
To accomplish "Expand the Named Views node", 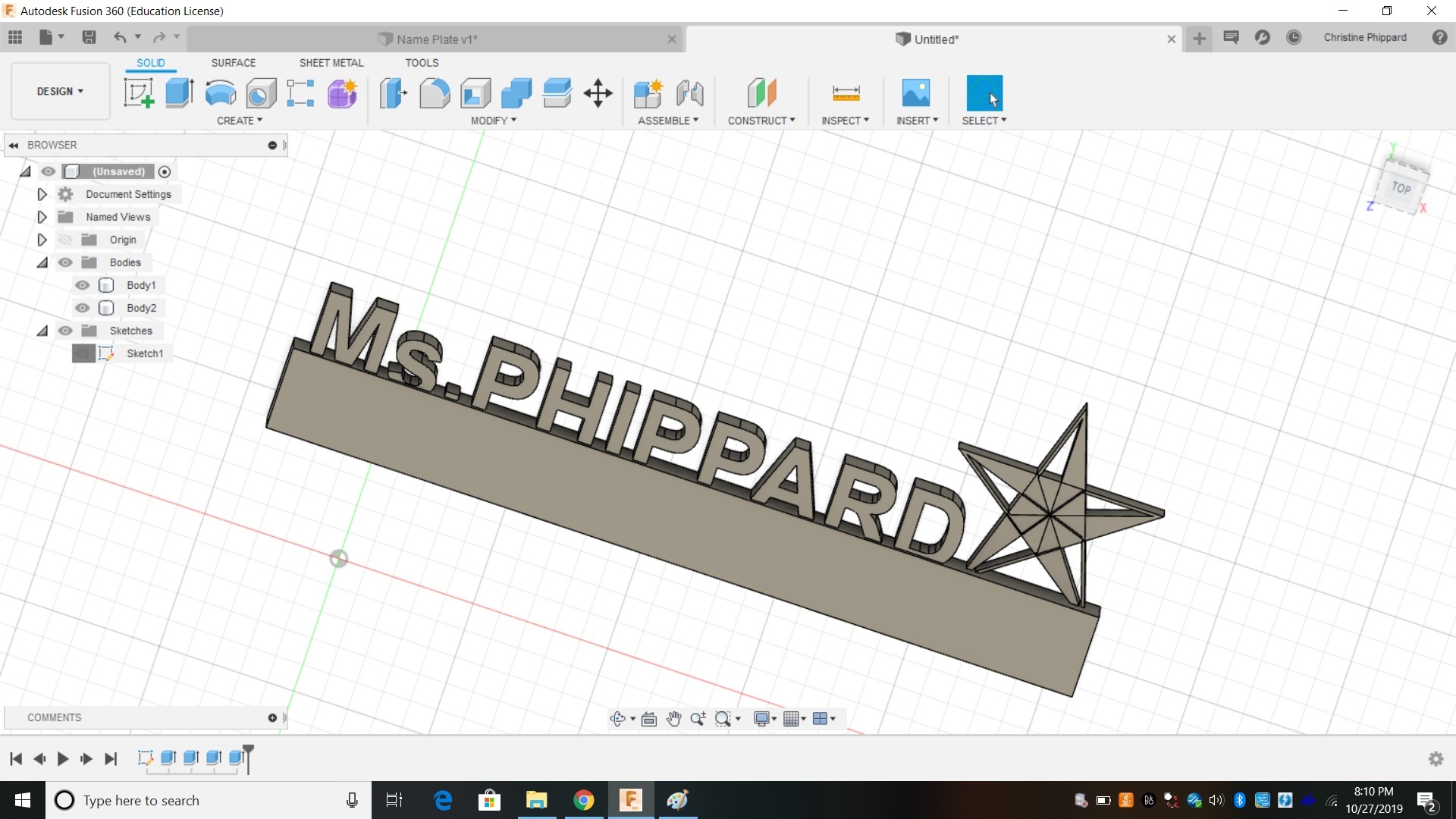I will [42, 217].
